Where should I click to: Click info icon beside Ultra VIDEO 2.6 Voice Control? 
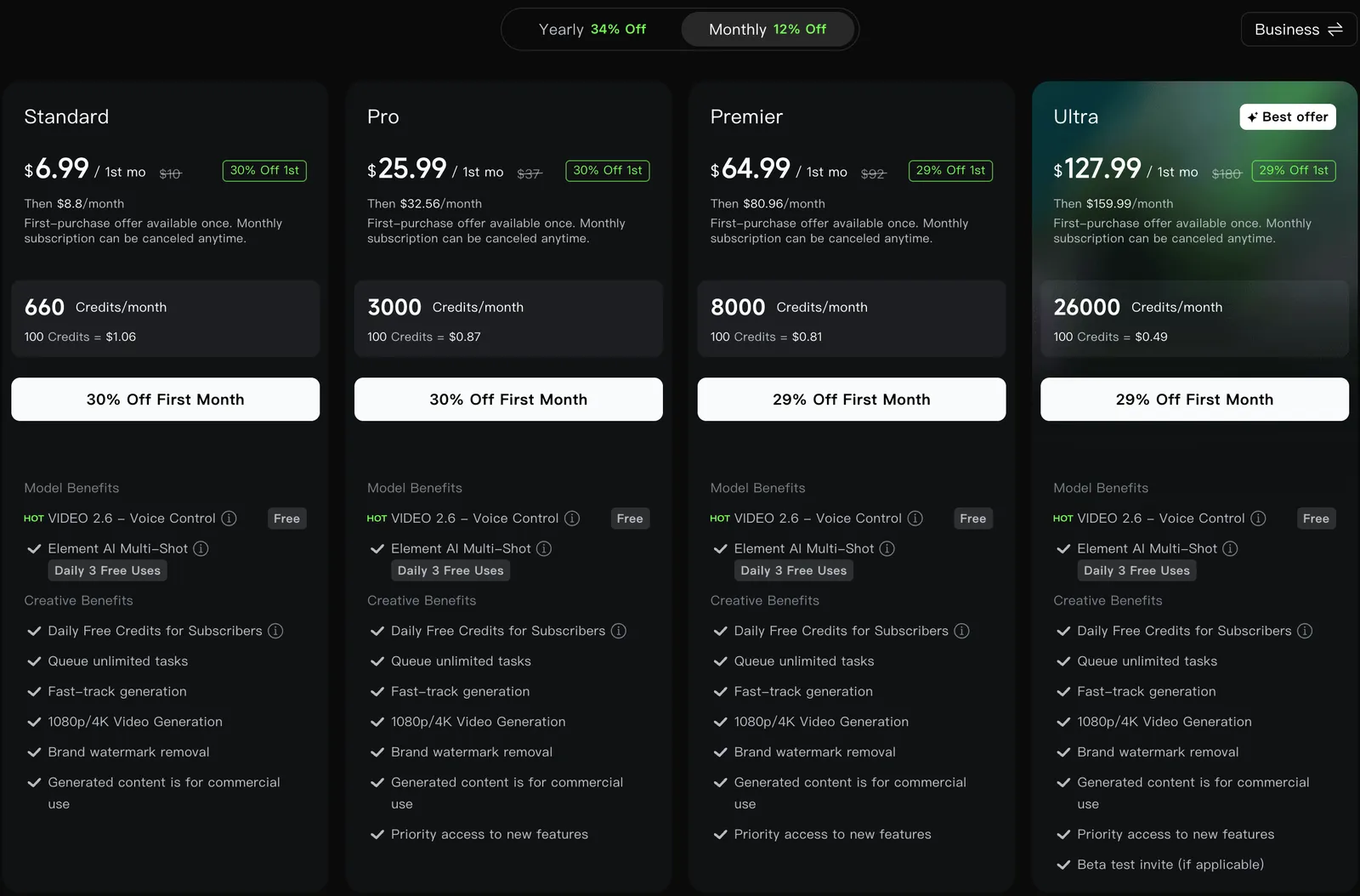[x=1259, y=519]
